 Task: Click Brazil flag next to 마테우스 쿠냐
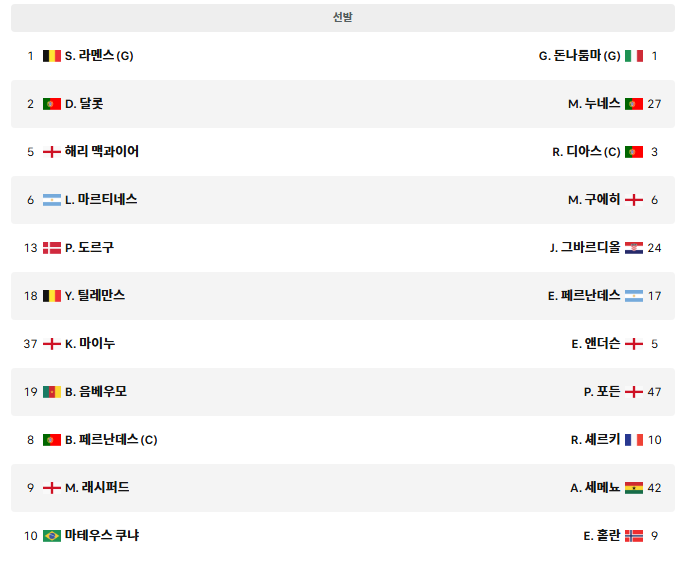click(52, 536)
